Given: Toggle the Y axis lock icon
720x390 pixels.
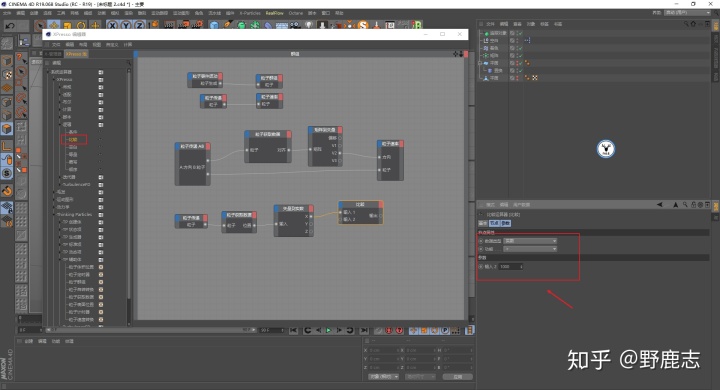Looking at the screenshot, I should (126, 26).
